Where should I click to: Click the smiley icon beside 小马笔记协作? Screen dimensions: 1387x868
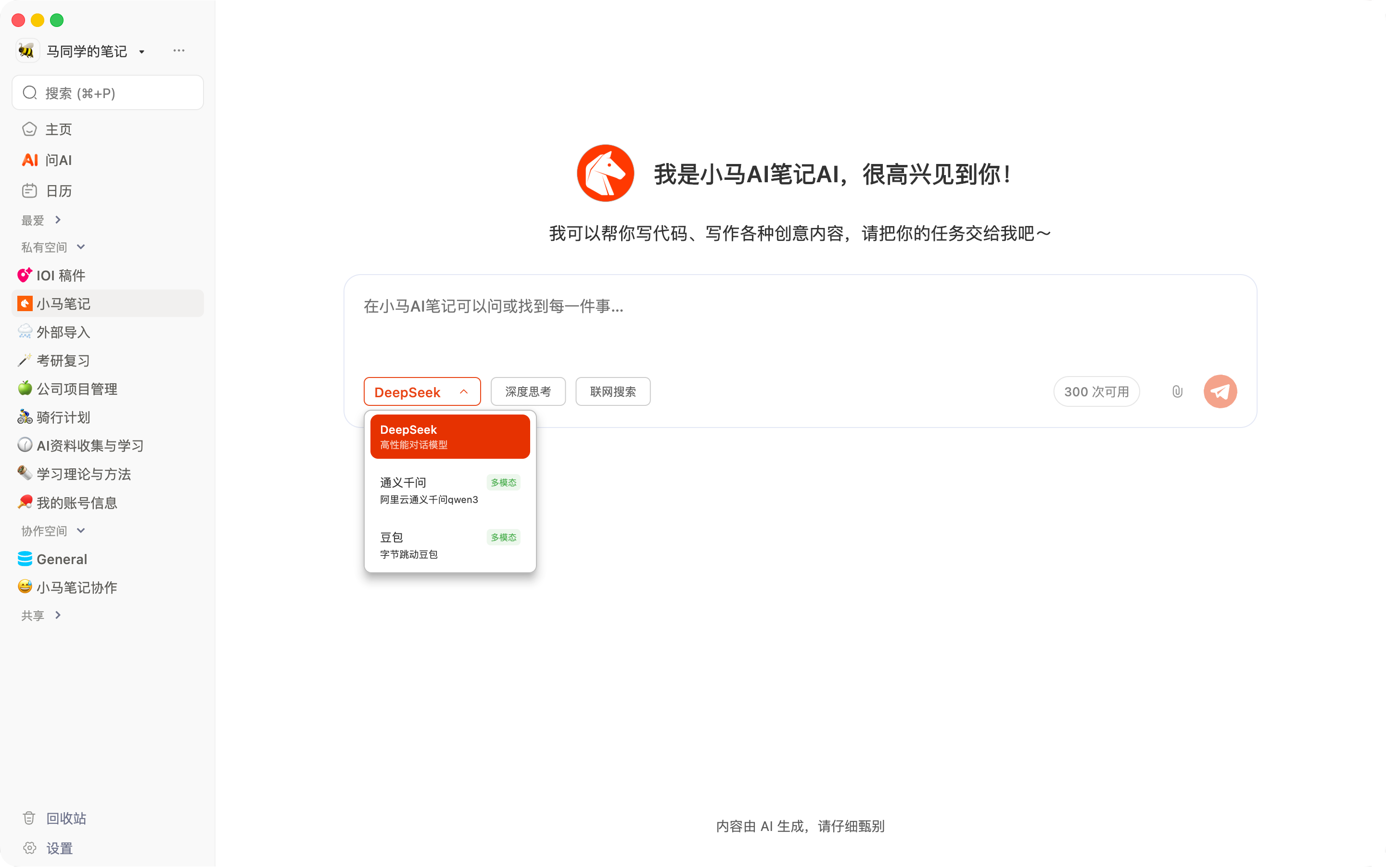(x=25, y=587)
